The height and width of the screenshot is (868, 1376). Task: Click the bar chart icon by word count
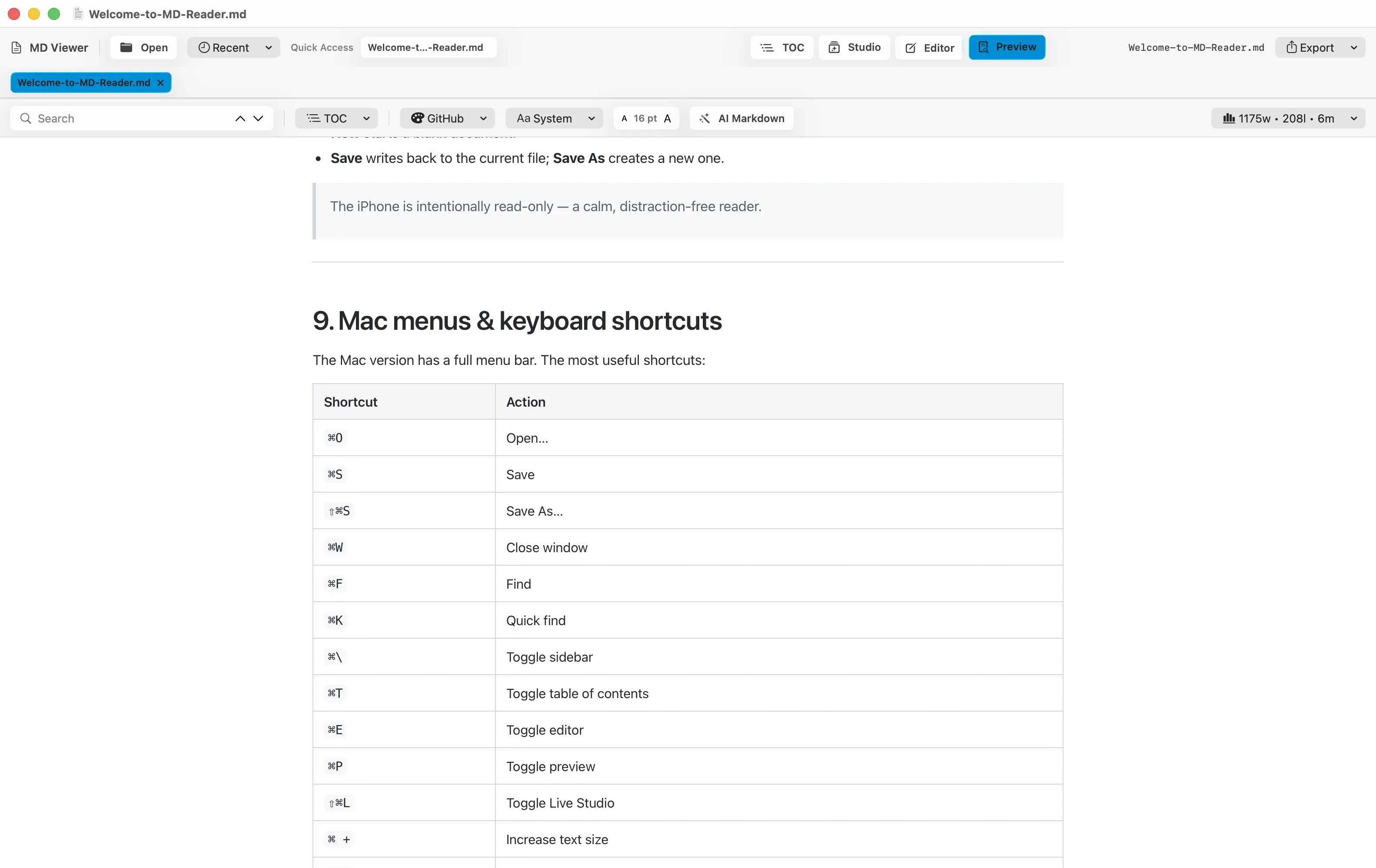[x=1229, y=118]
